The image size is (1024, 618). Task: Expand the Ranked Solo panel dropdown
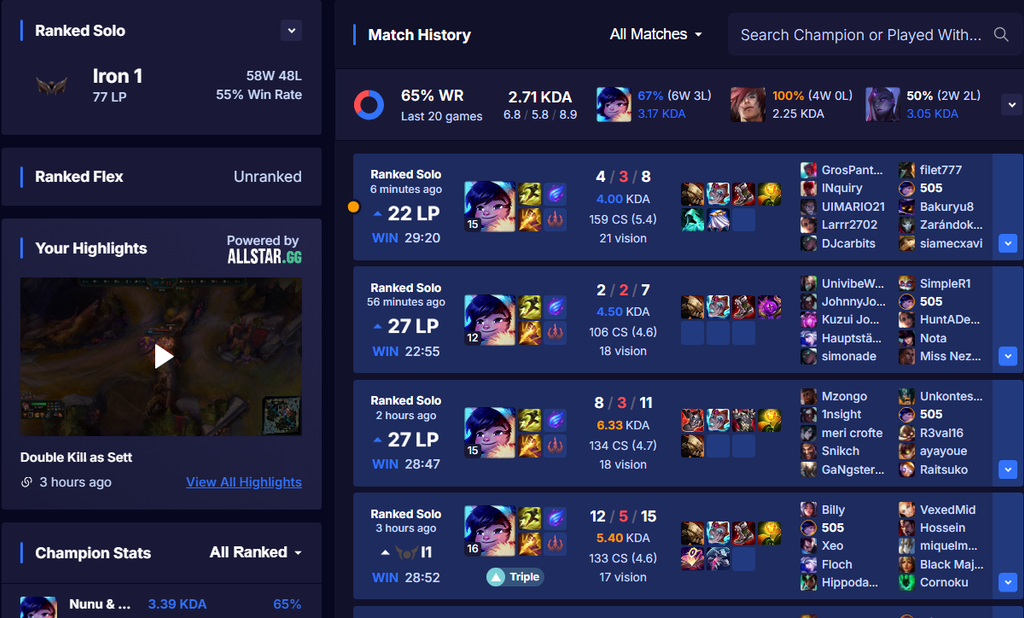click(291, 30)
